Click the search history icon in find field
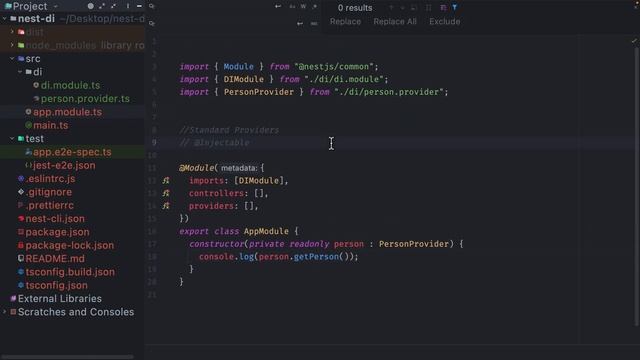The height and width of the screenshot is (360, 640). pos(151,6)
